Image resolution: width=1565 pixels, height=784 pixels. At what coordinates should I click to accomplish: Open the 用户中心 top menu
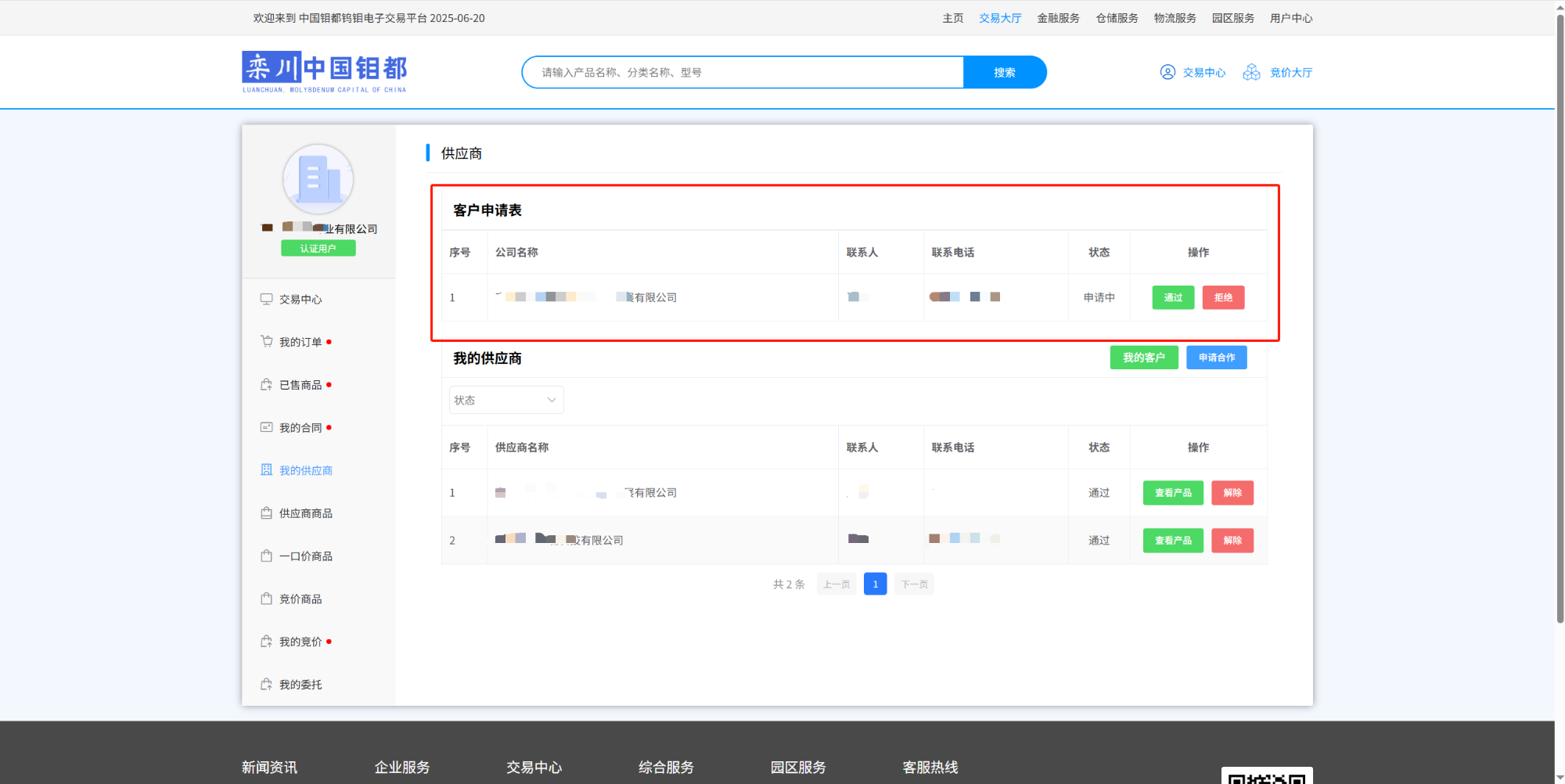click(1290, 18)
